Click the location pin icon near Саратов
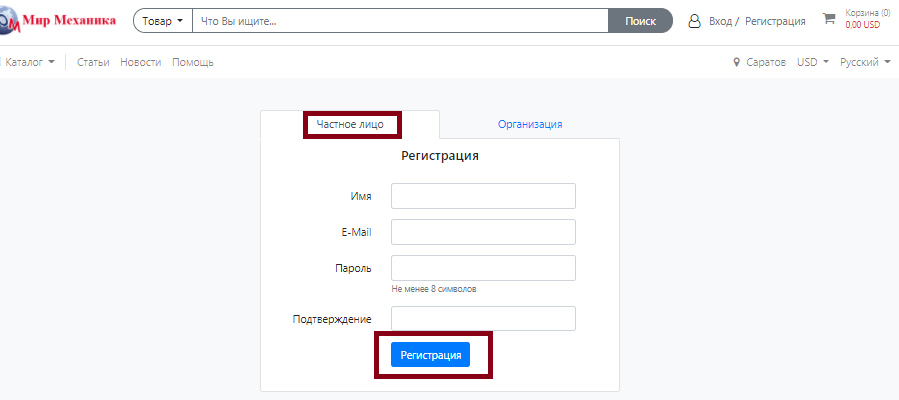899x400 pixels. coord(737,62)
